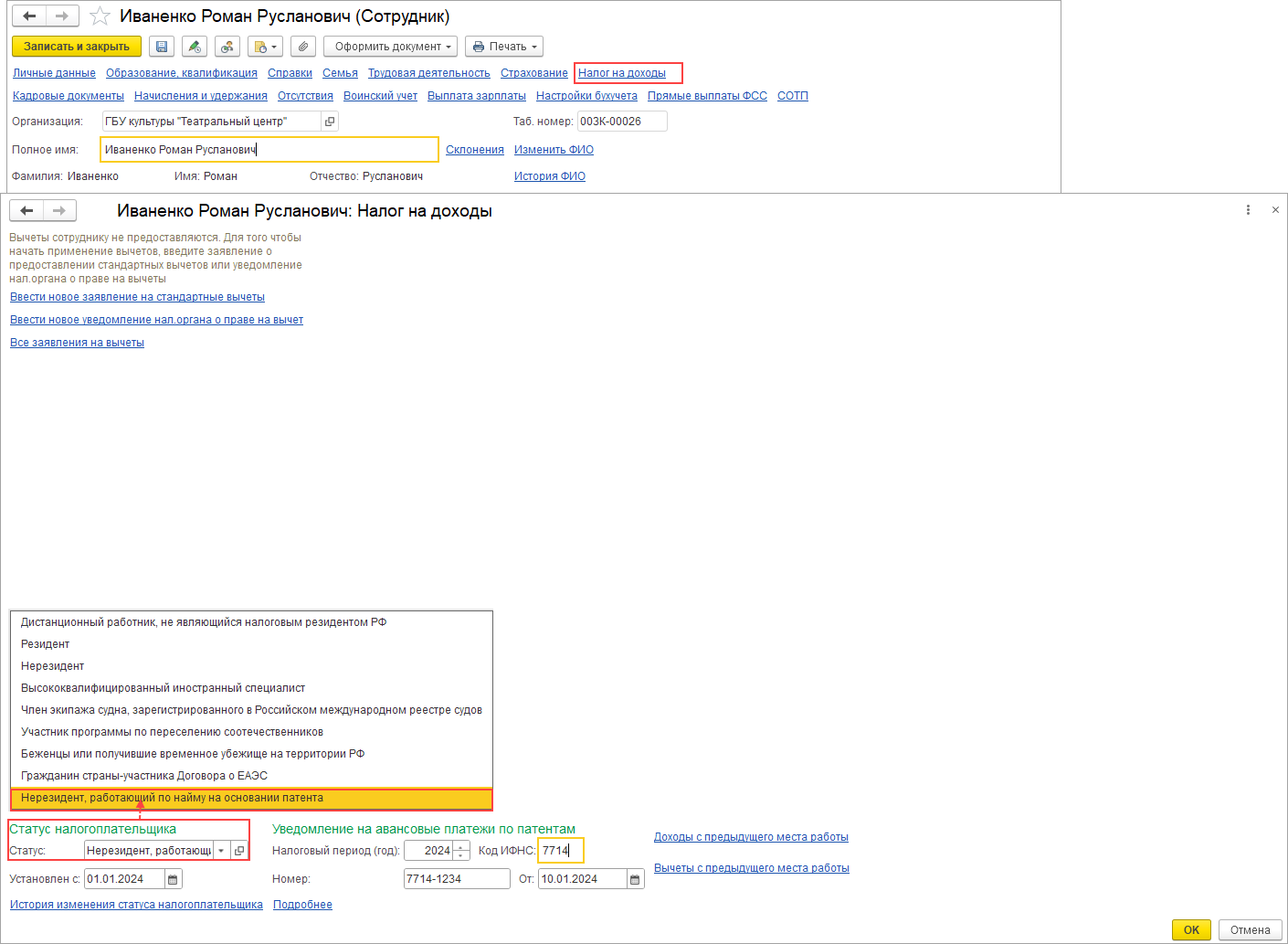Open the Семья link
Screen dimensions: 1288x944
[340, 73]
